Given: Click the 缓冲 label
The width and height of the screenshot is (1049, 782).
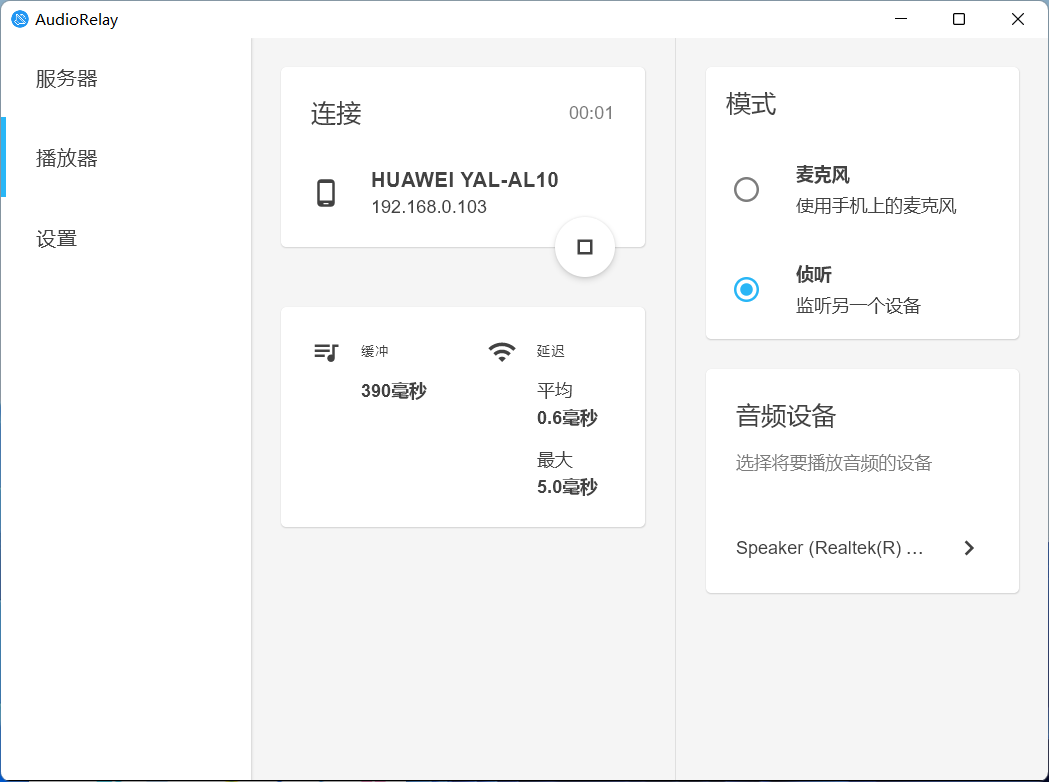Looking at the screenshot, I should [x=375, y=351].
